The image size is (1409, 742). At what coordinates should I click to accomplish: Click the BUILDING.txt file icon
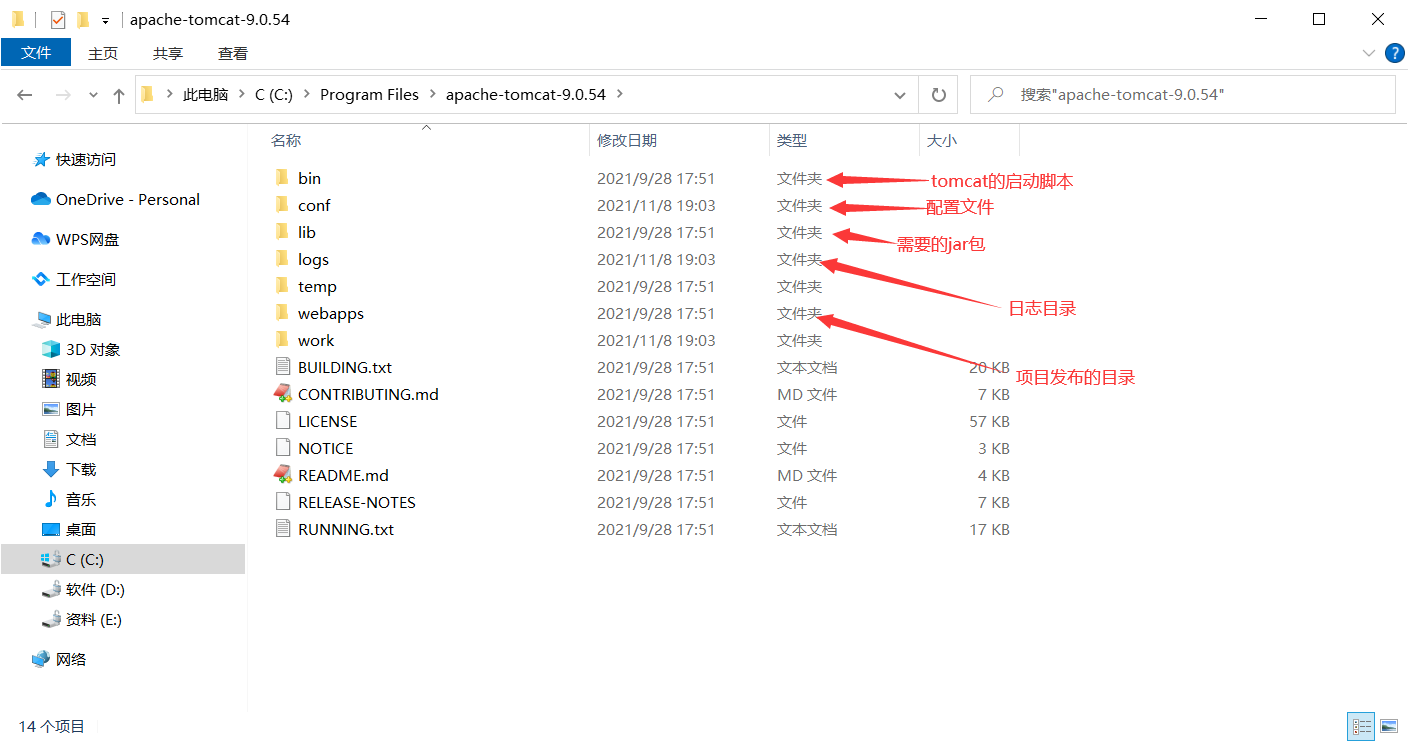(x=281, y=367)
